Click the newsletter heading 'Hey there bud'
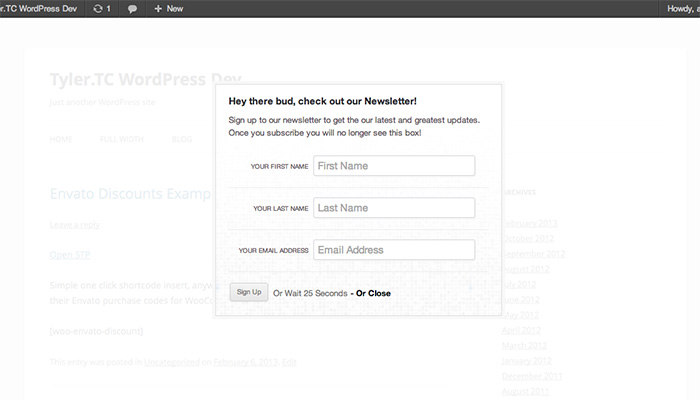 322,101
